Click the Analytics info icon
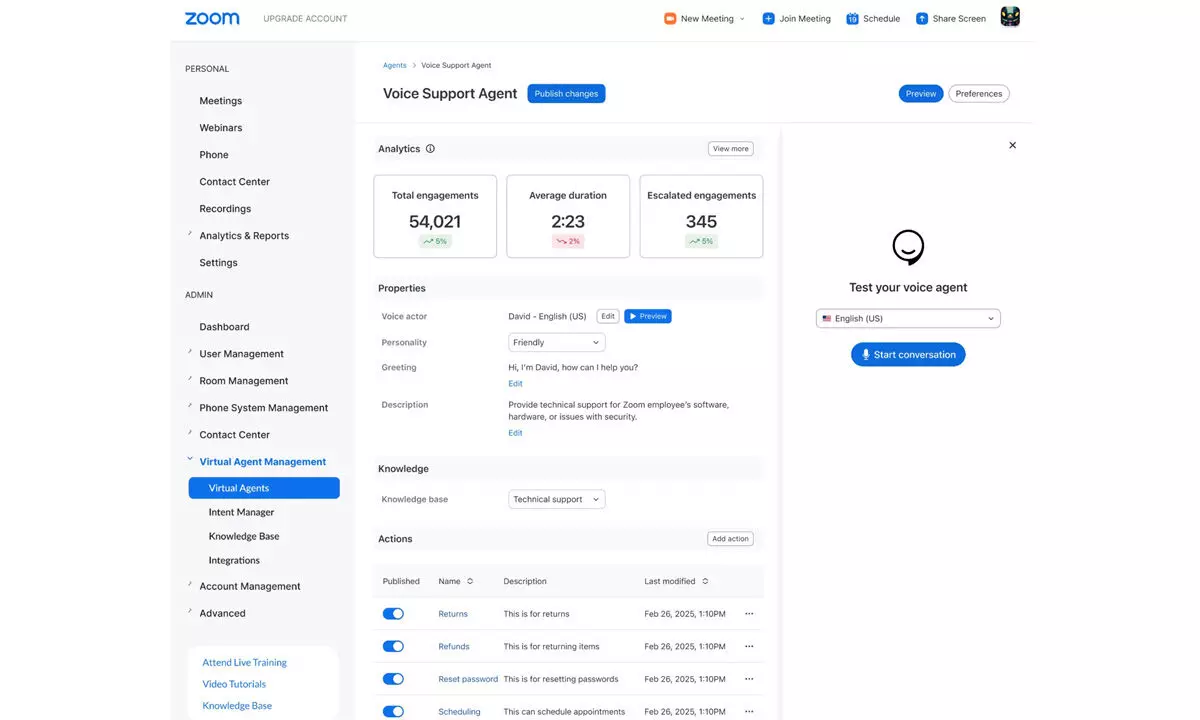 (x=431, y=149)
